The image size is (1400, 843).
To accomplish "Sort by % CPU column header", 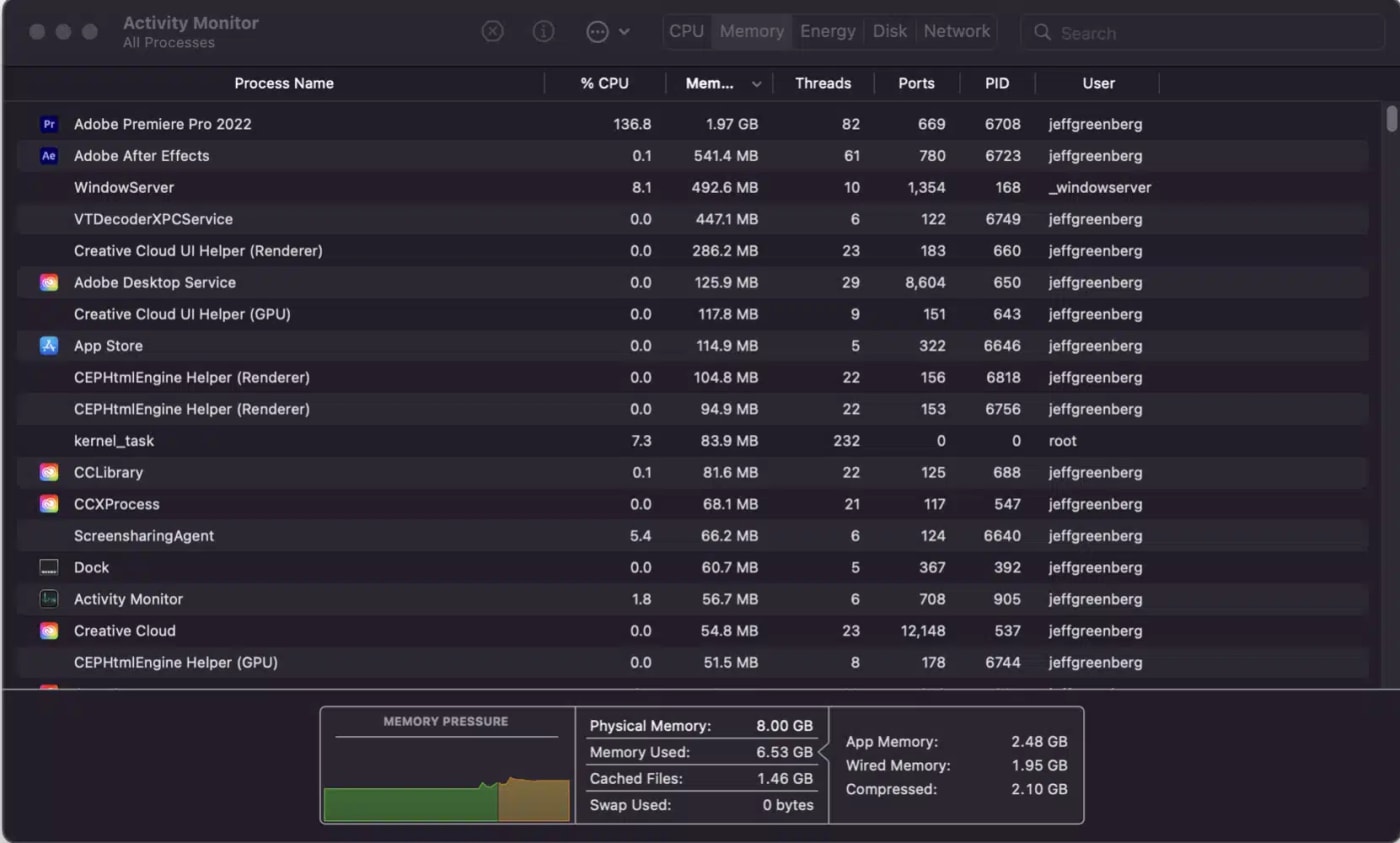I will 605,83.
